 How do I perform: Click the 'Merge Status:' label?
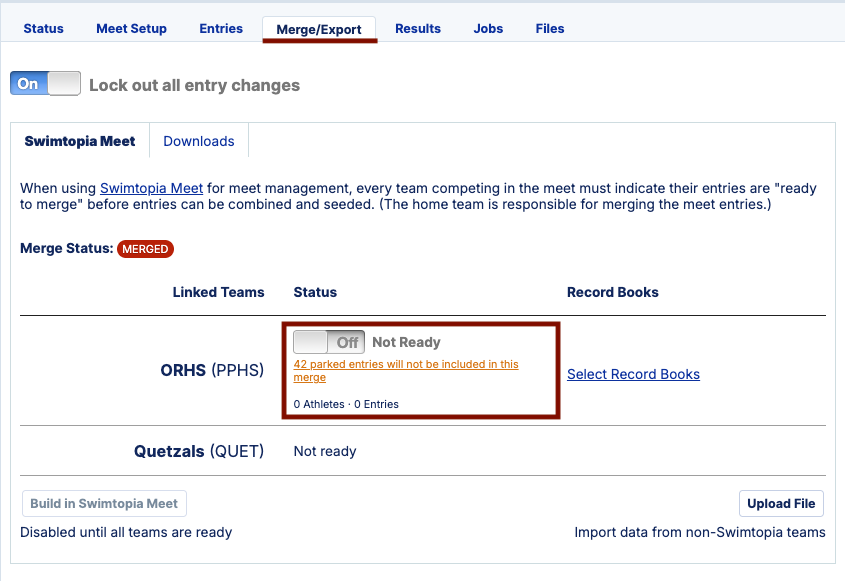(x=66, y=248)
